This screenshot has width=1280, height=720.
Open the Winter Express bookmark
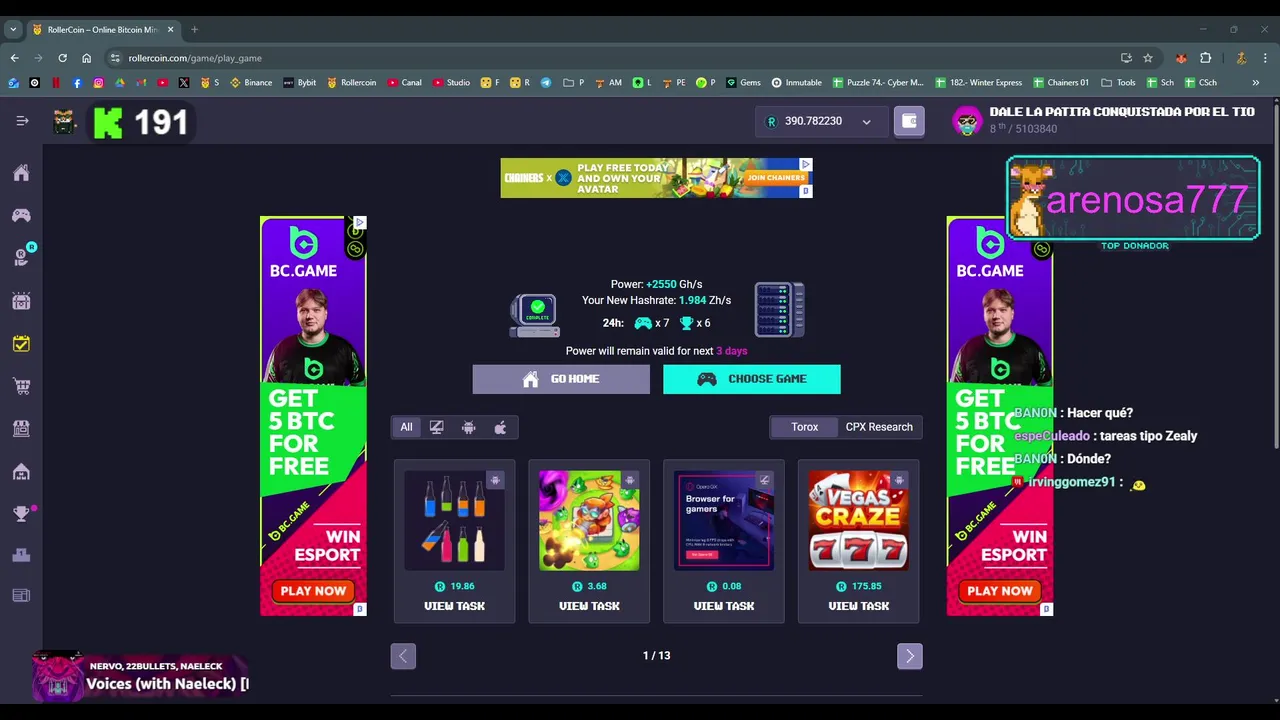pos(979,83)
